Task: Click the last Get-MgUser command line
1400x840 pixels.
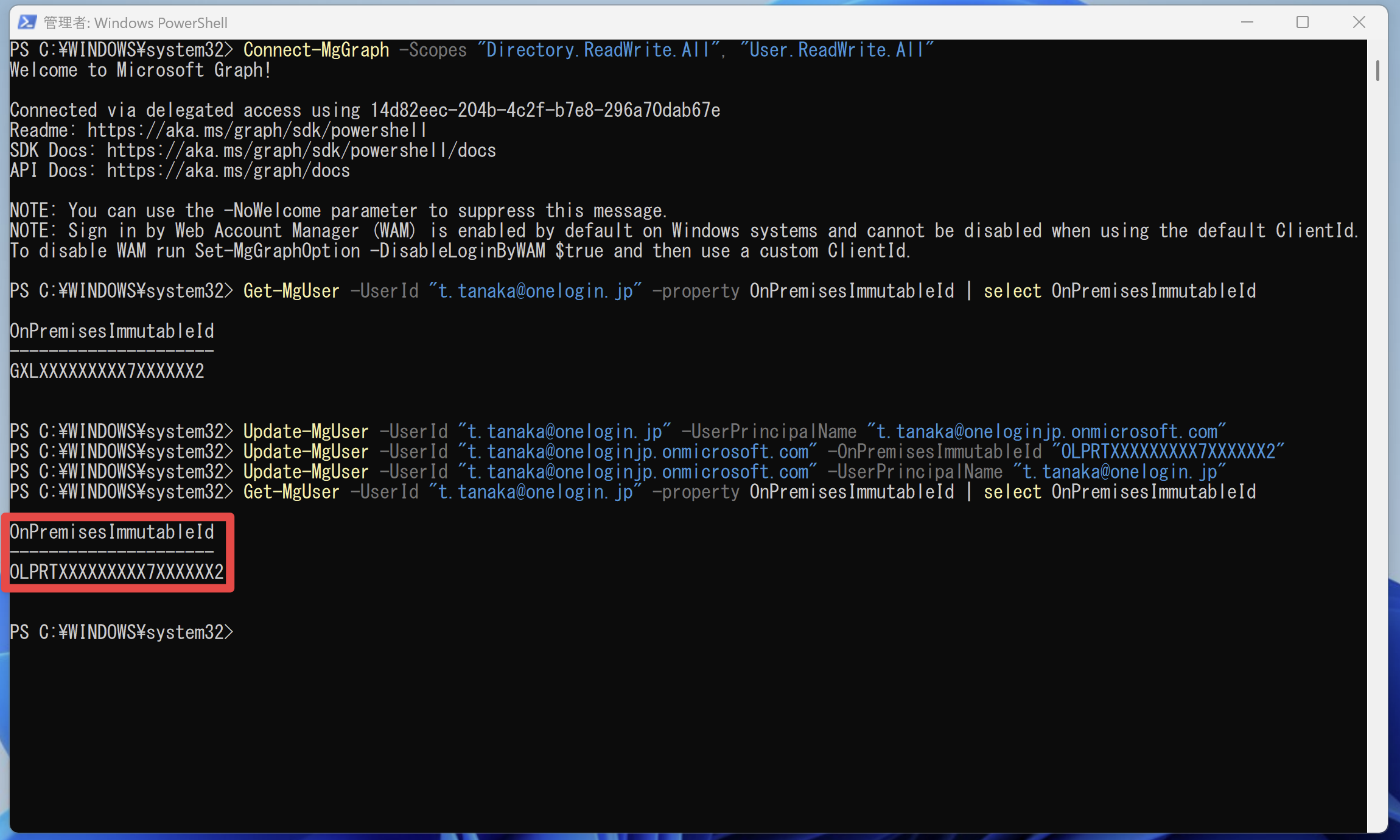Action: point(633,492)
